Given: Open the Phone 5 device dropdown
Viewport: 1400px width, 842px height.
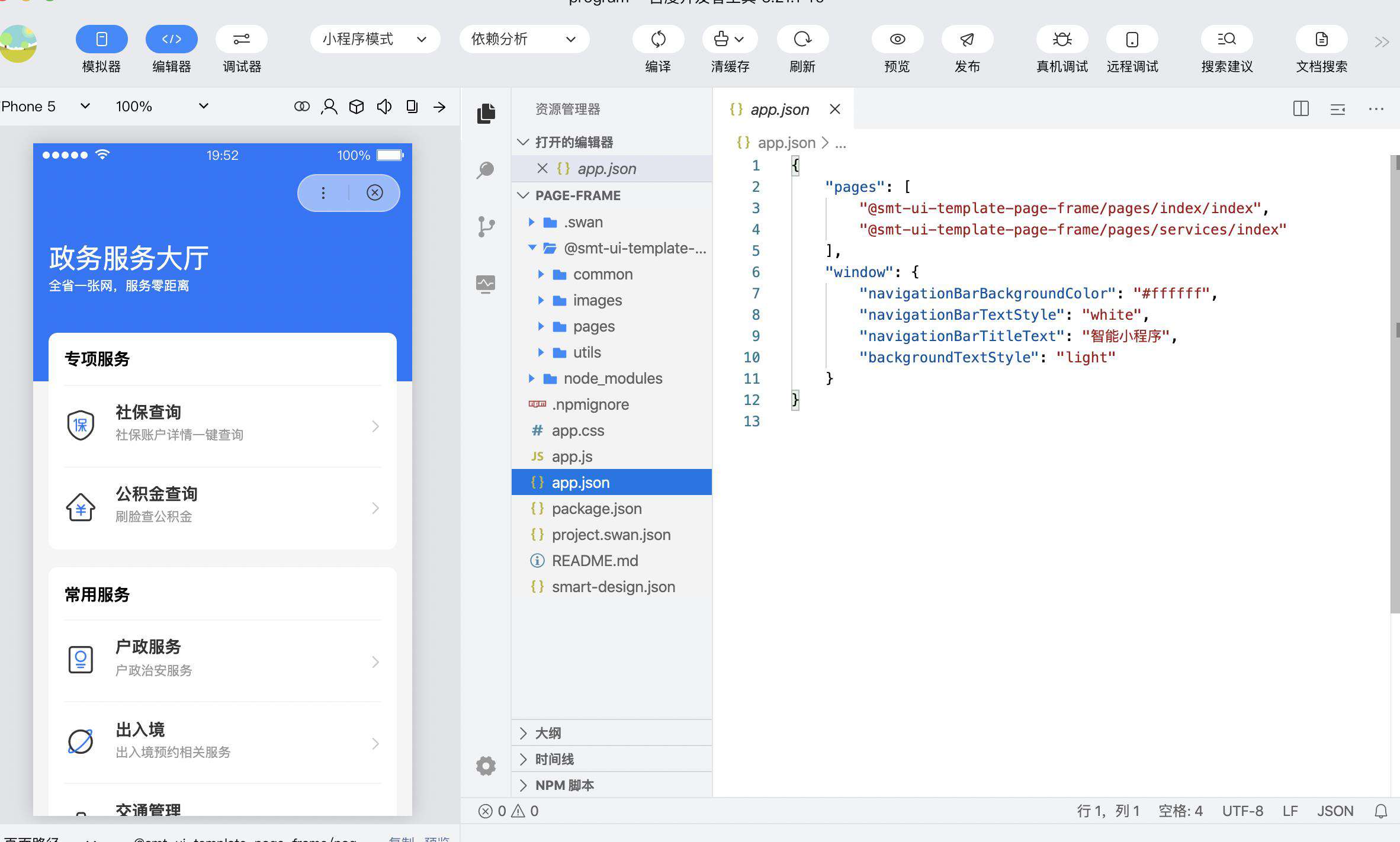Looking at the screenshot, I should [46, 106].
